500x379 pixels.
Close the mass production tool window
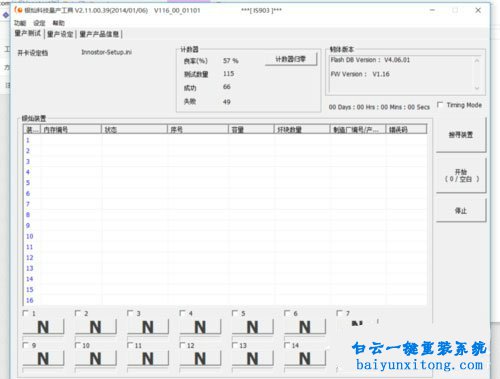(478, 10)
